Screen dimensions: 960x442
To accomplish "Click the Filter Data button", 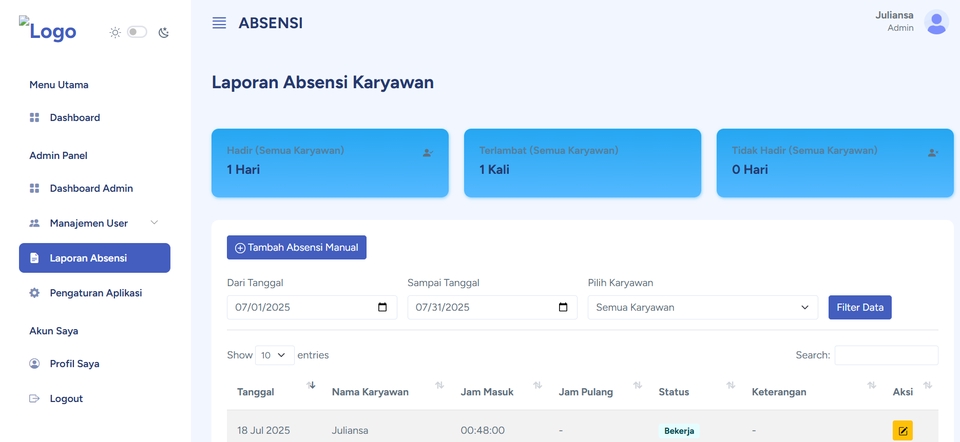I will 860,307.
